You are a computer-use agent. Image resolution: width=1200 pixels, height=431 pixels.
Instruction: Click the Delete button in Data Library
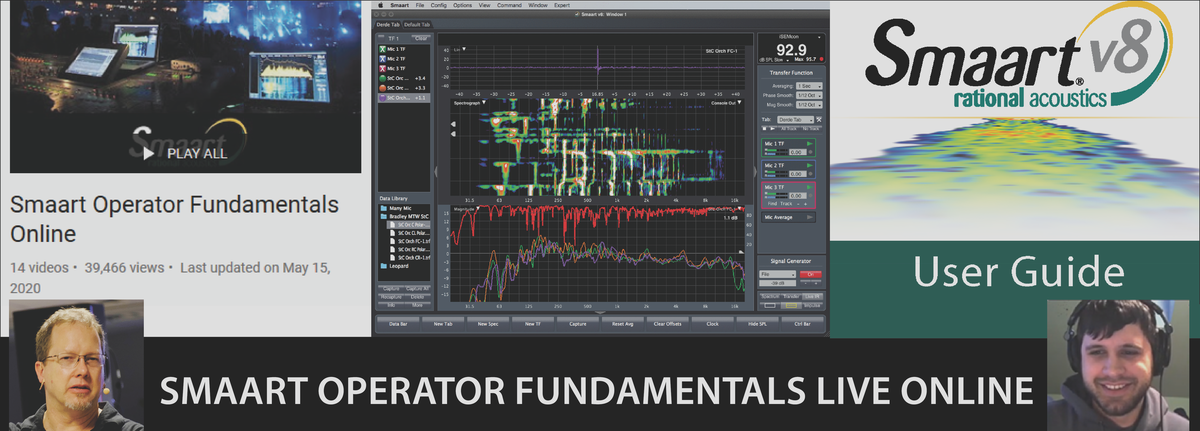point(418,297)
